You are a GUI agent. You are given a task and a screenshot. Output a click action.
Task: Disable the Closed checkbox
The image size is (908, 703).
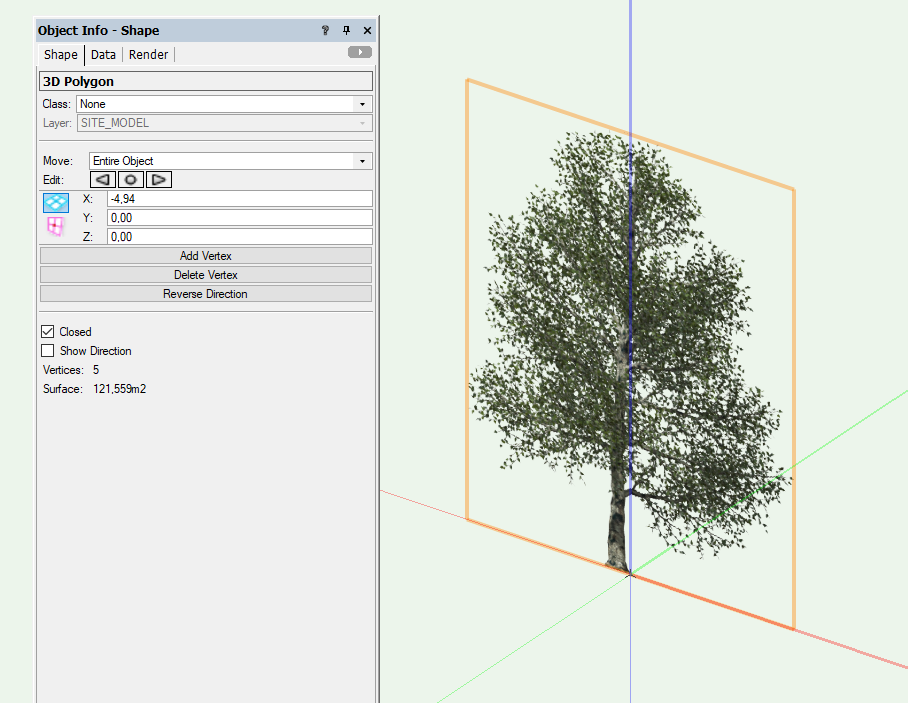coord(46,331)
